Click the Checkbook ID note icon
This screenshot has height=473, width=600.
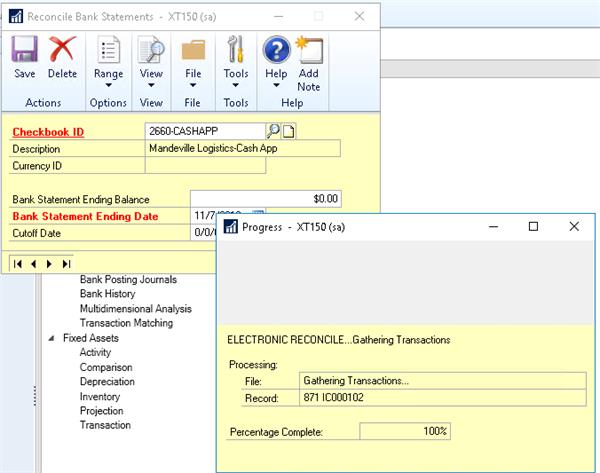tap(289, 131)
